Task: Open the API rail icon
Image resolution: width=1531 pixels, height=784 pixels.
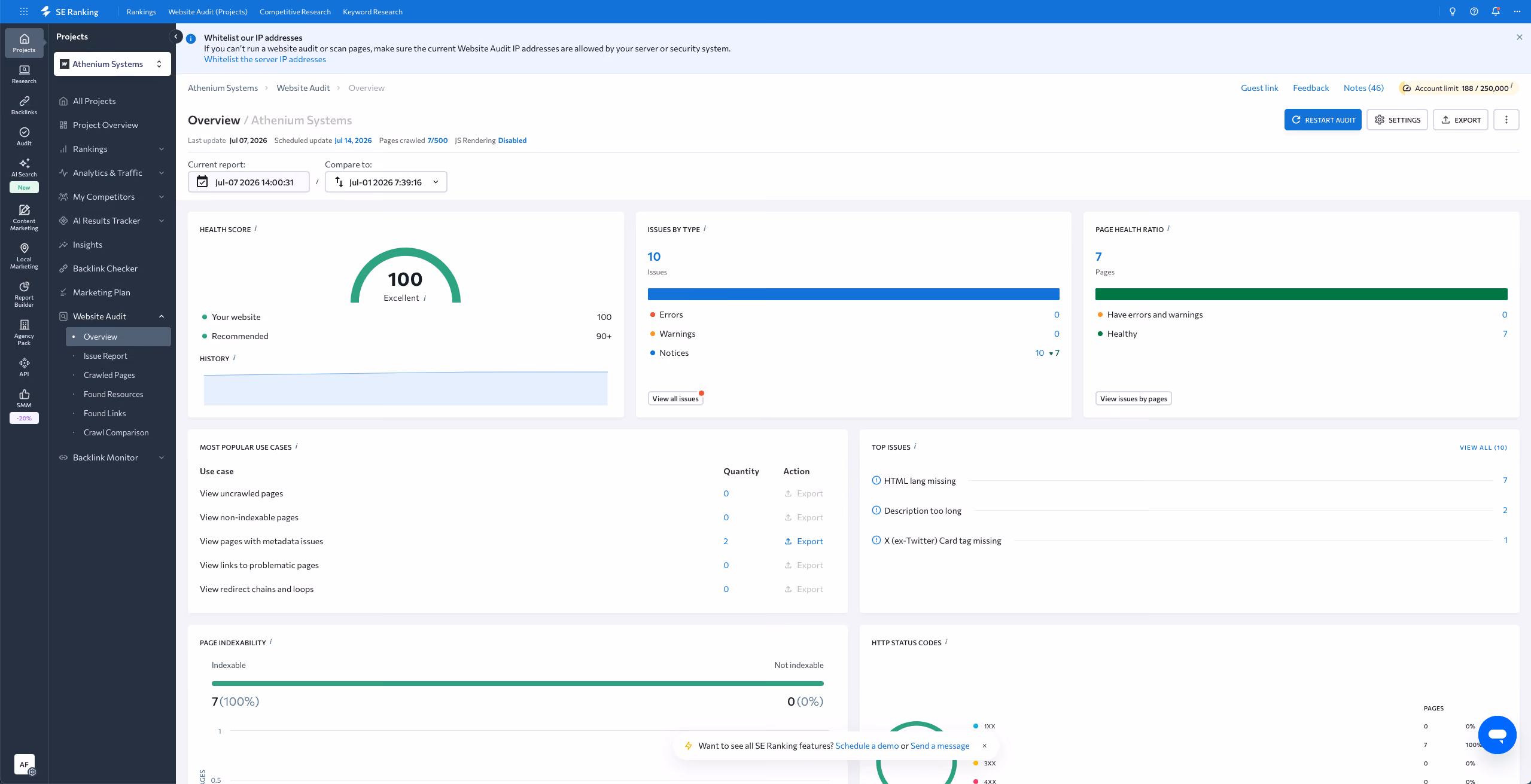Action: pyautogui.click(x=24, y=367)
